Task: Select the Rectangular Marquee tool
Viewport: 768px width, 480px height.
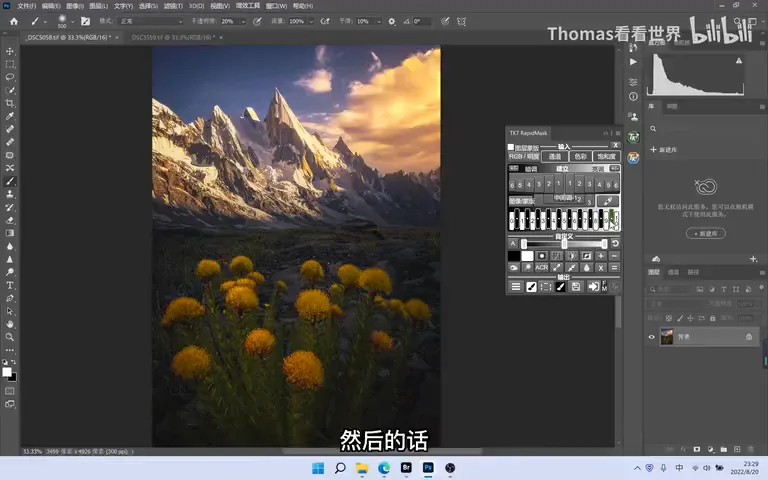Action: [x=10, y=64]
